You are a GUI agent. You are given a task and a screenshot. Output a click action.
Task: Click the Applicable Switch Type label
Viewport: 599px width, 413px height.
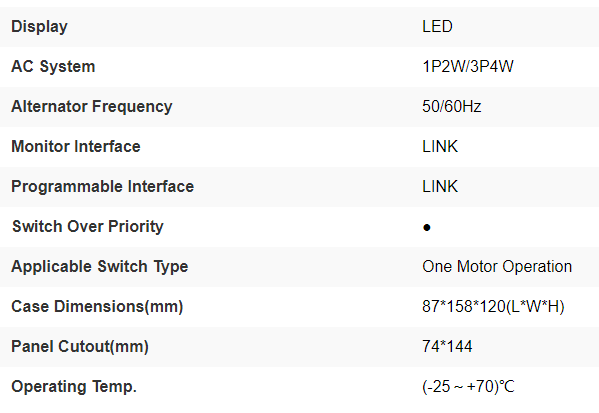click(x=100, y=267)
